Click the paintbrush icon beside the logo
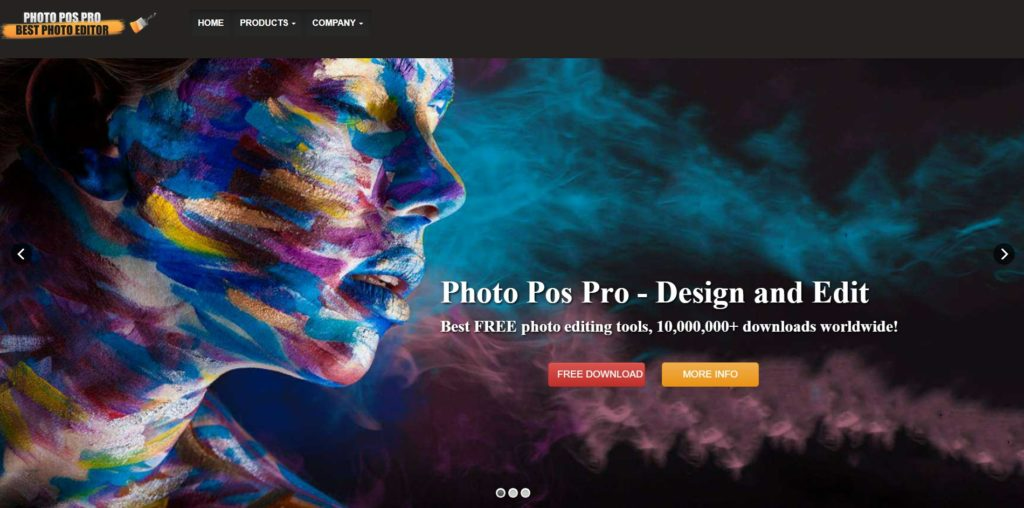This screenshot has height=508, width=1024. [x=142, y=23]
